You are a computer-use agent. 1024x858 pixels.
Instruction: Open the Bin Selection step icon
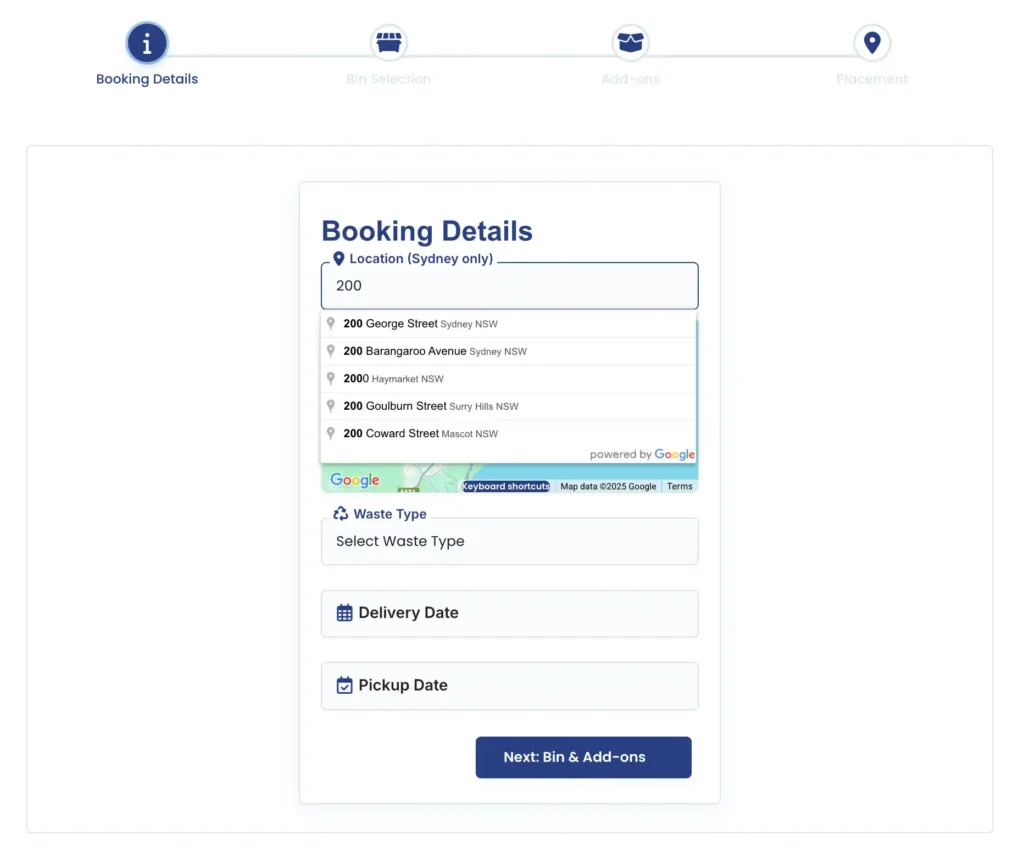[x=389, y=43]
